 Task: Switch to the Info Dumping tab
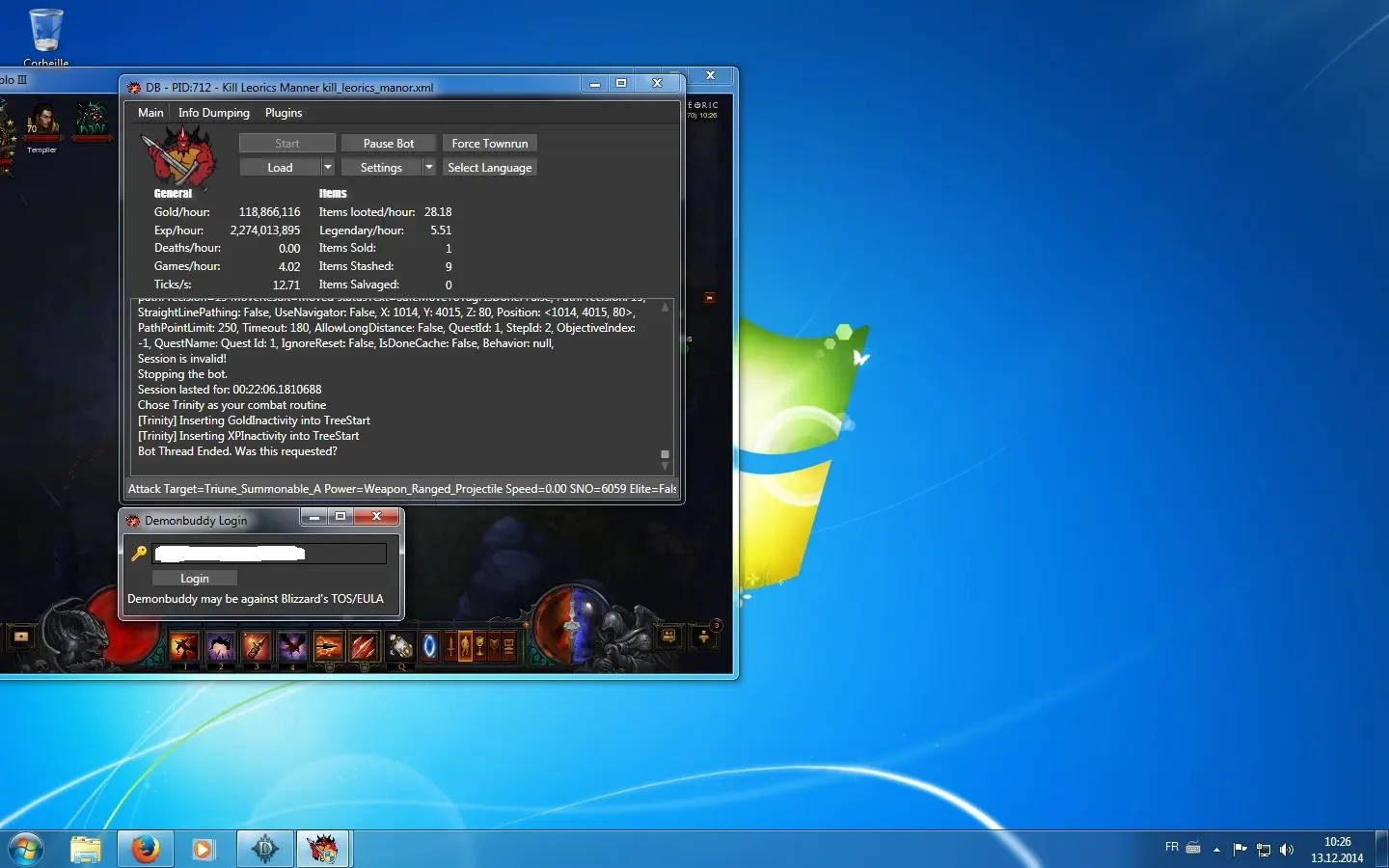click(214, 113)
